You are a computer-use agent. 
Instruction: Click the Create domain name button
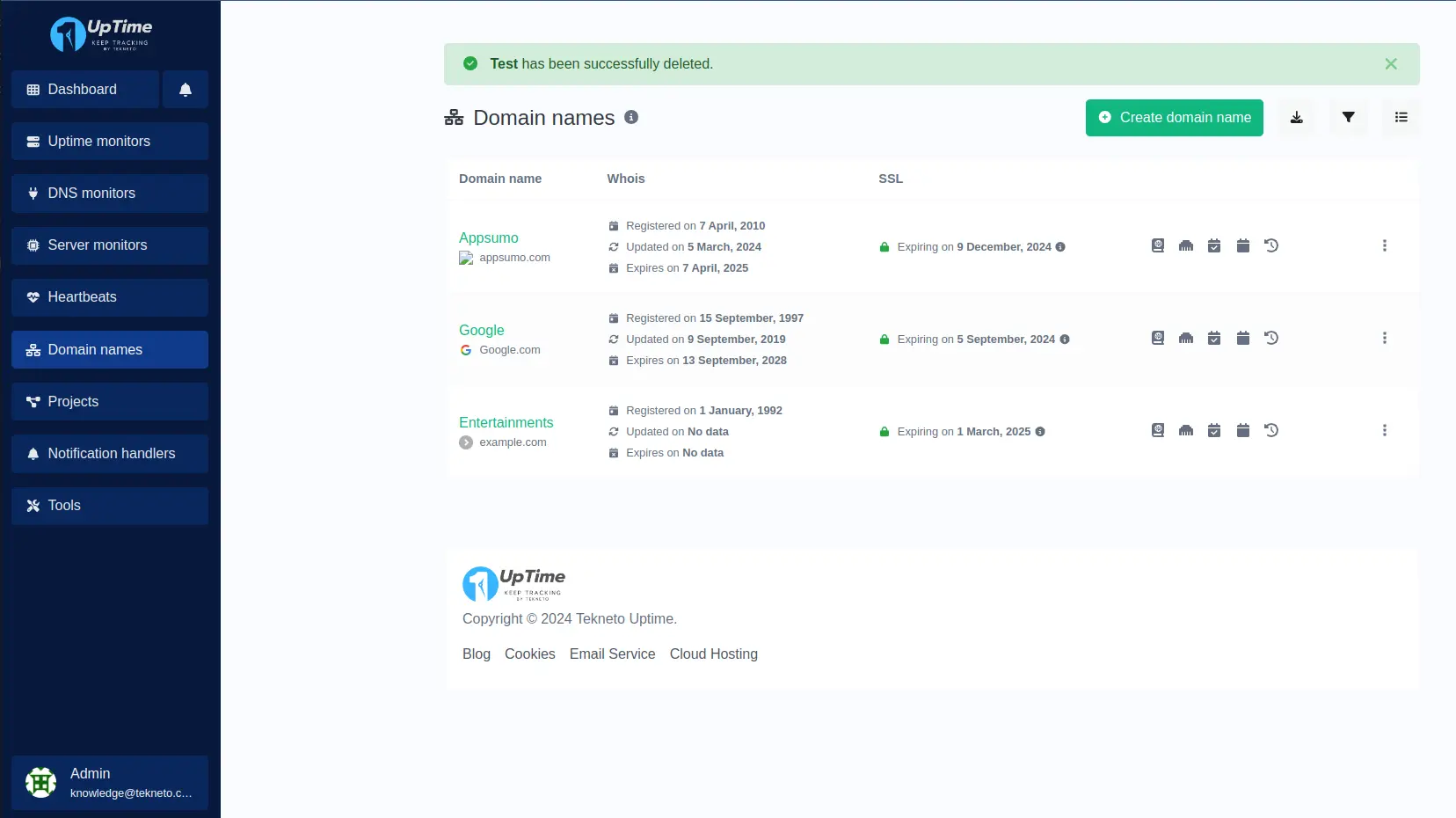(x=1174, y=118)
